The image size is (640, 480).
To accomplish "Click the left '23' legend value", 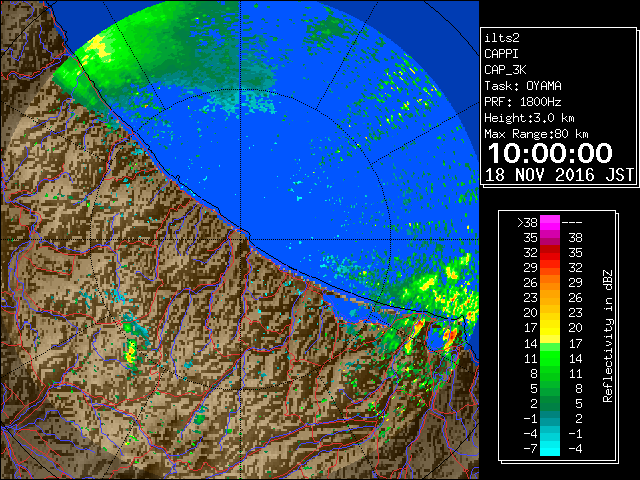I will coord(531,298).
